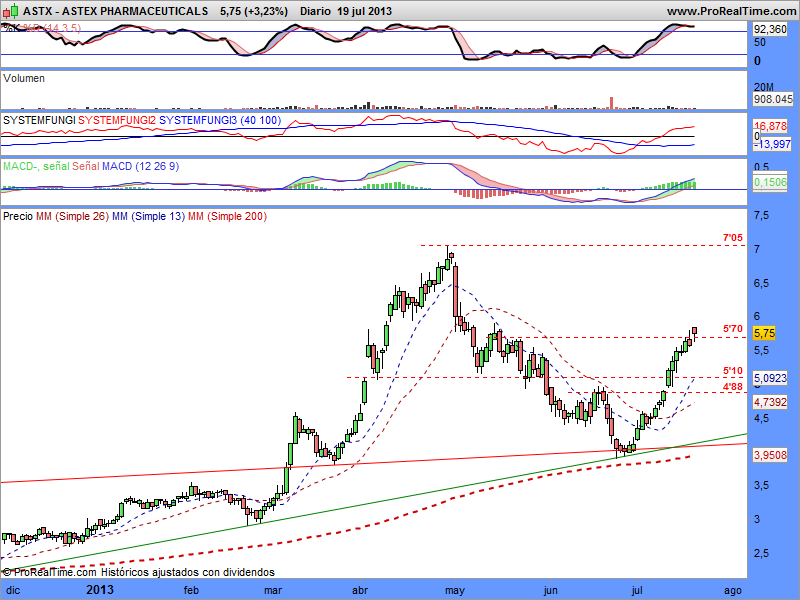Click the 2013 year on time axis

click(100, 590)
